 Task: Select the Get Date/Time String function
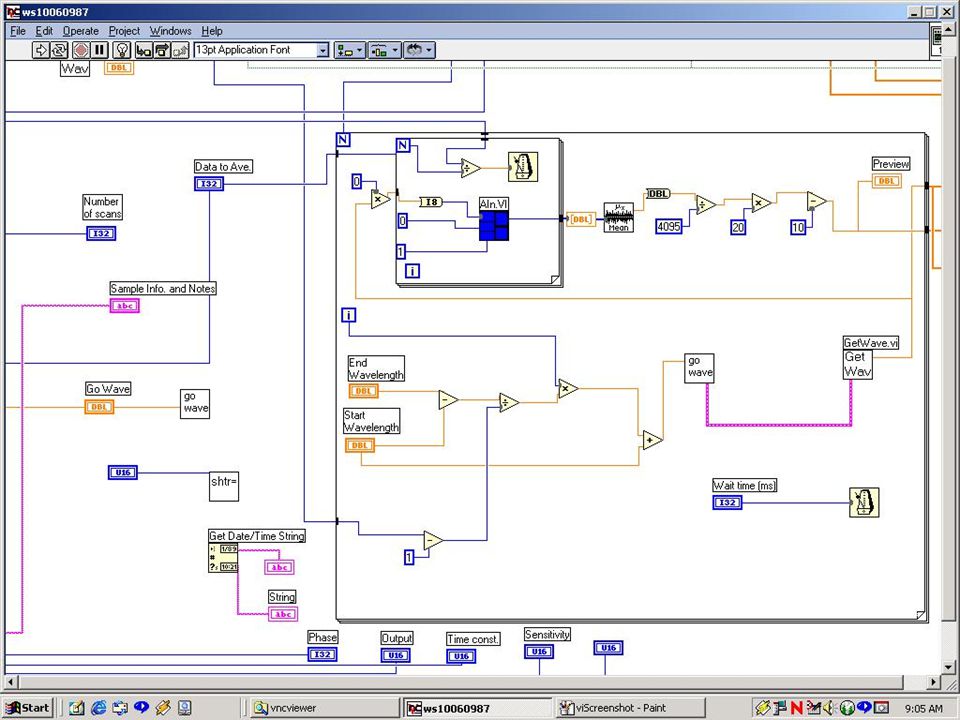pos(223,558)
